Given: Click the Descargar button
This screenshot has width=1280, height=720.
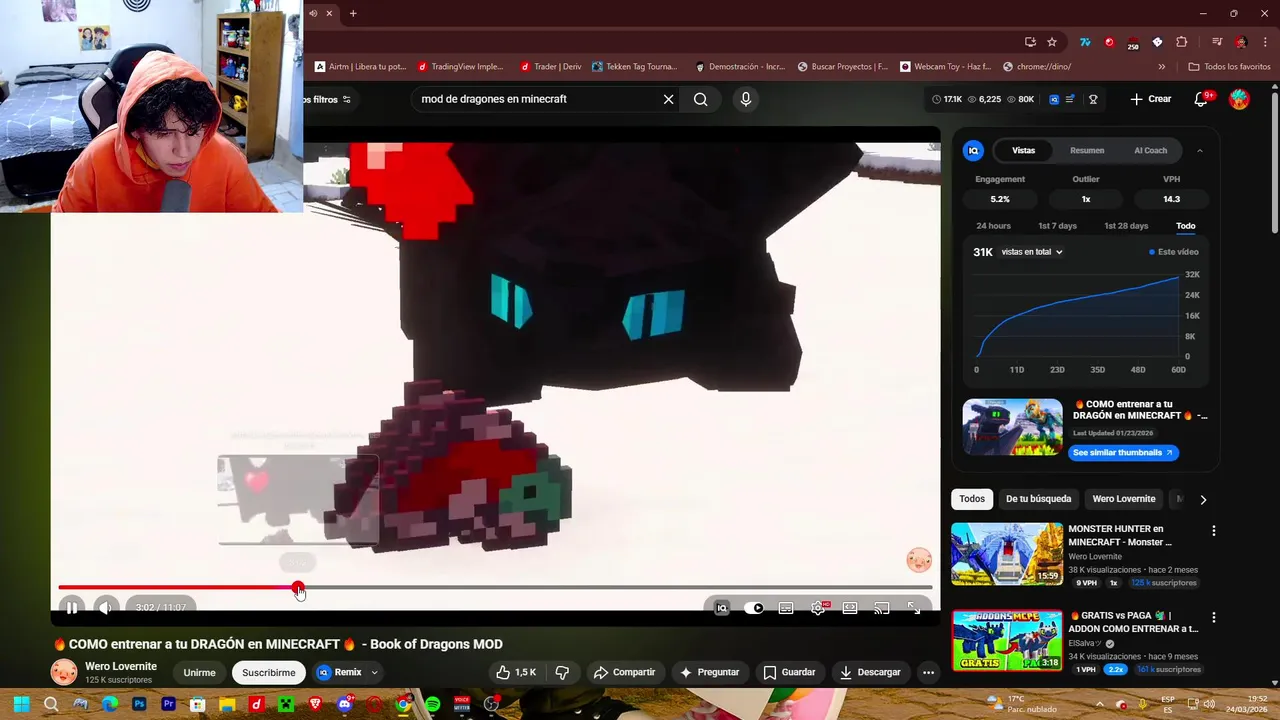Looking at the screenshot, I should tap(870, 672).
